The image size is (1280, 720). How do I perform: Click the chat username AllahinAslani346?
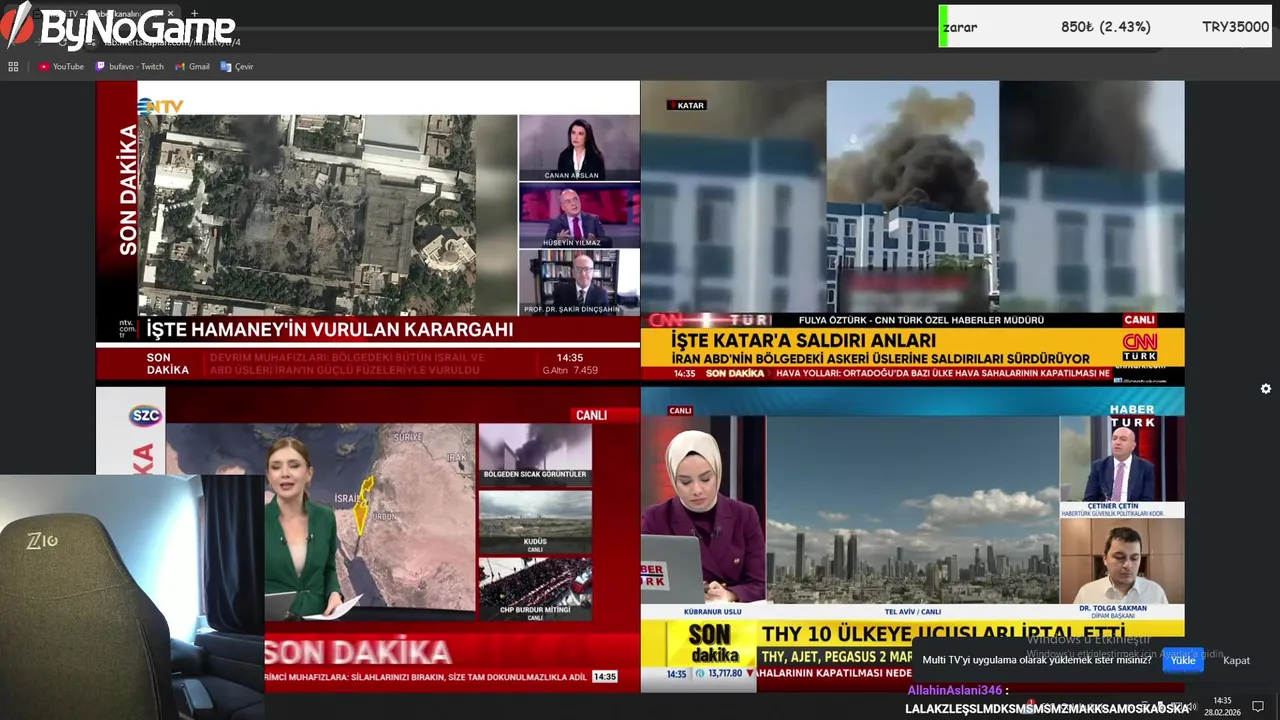pyautogui.click(x=954, y=690)
